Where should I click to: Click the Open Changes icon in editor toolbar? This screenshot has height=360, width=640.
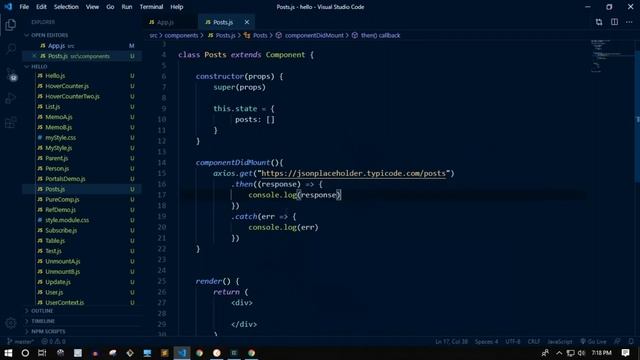pos(599,22)
